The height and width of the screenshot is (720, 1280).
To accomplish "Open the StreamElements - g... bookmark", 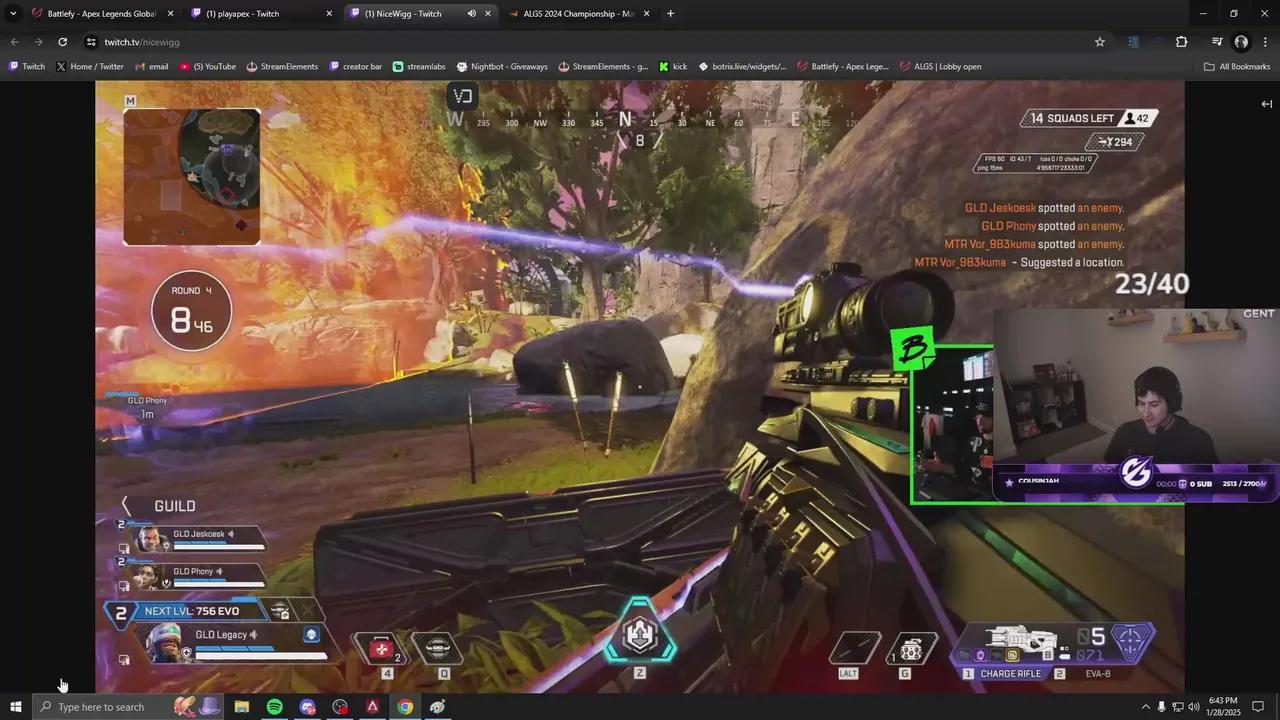I will (604, 67).
